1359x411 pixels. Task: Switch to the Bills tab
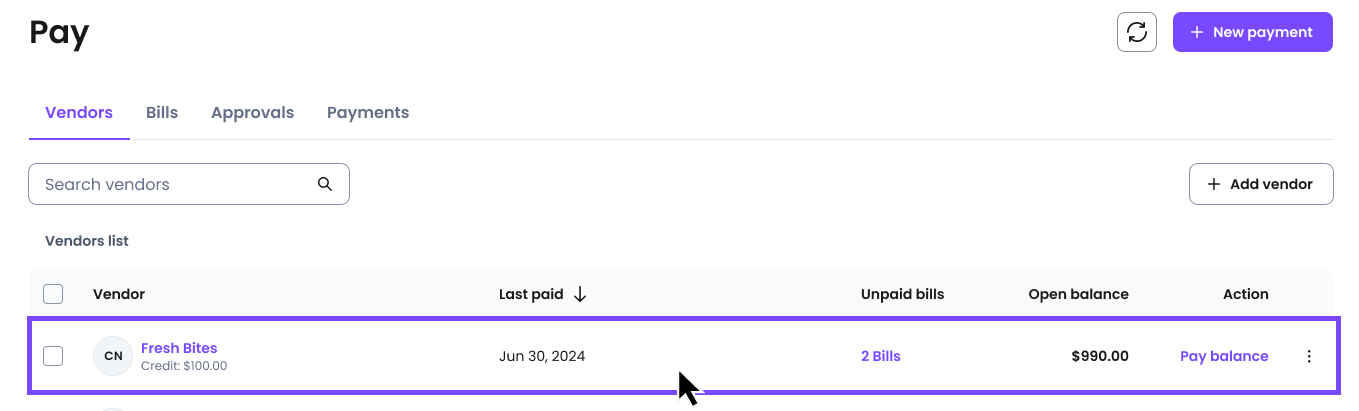(x=162, y=113)
